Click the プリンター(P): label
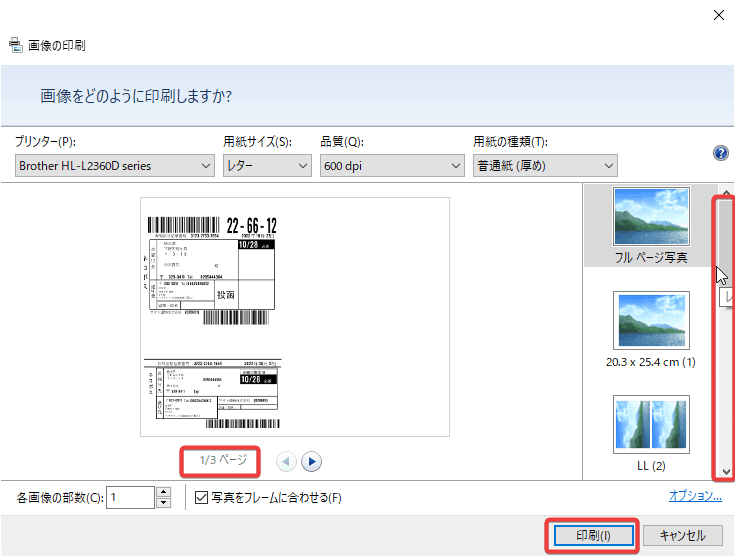This screenshot has width=735, height=557. point(45,141)
